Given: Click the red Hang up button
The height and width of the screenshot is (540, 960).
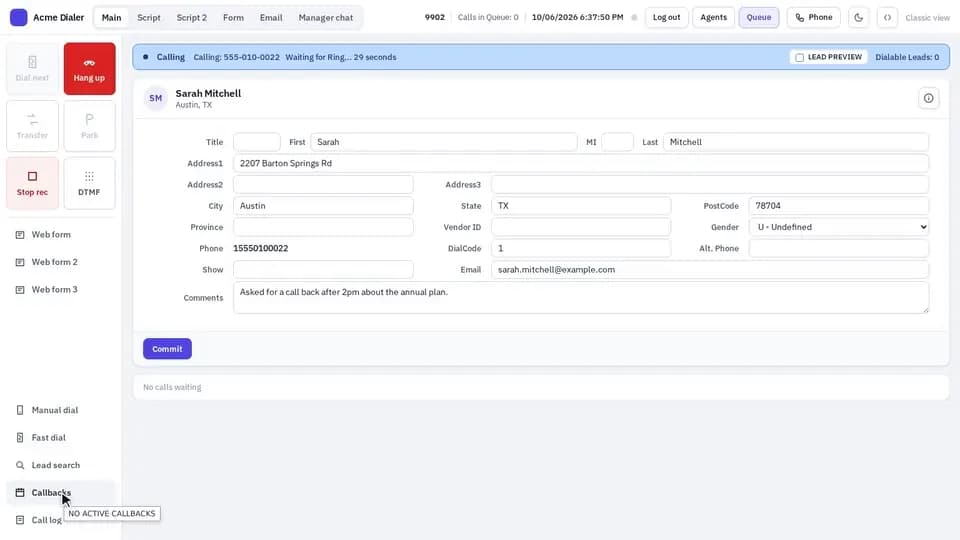Looking at the screenshot, I should point(89,69).
